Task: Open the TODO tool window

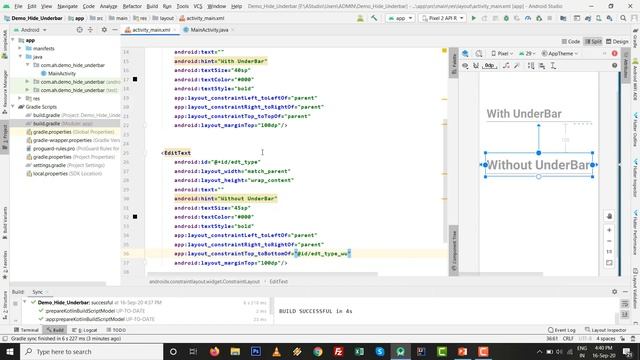Action: point(116,330)
